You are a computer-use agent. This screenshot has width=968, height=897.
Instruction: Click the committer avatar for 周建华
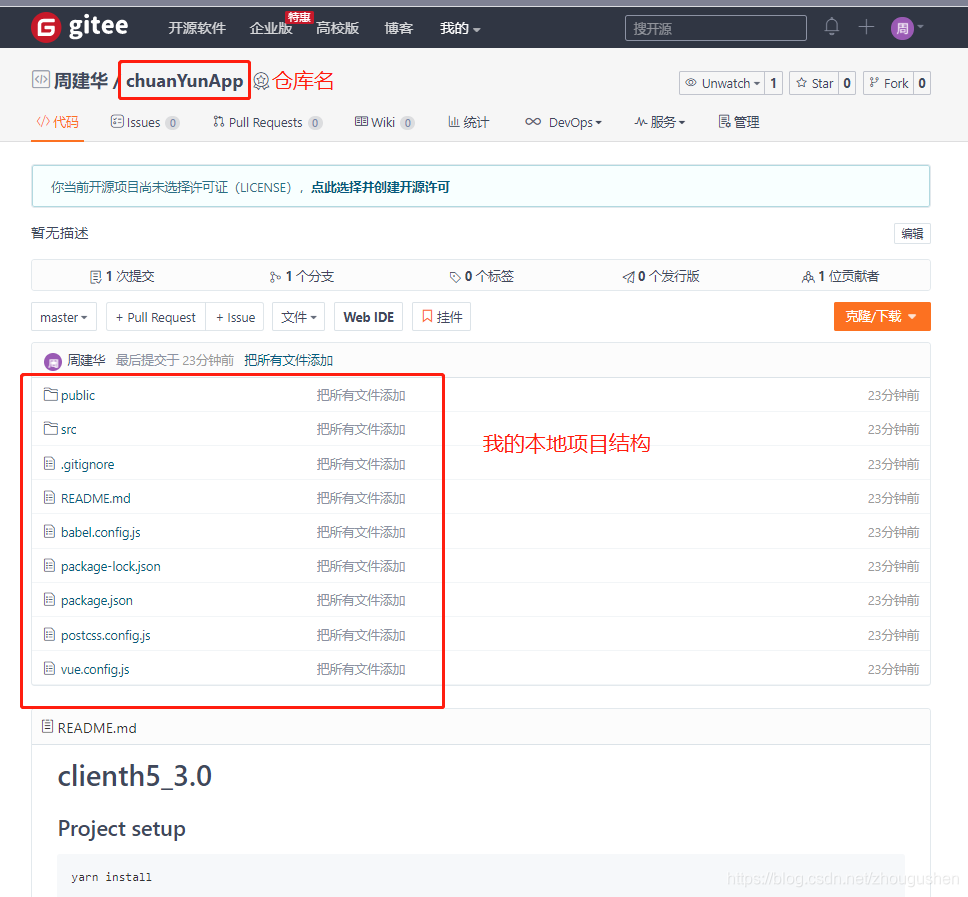(x=53, y=361)
